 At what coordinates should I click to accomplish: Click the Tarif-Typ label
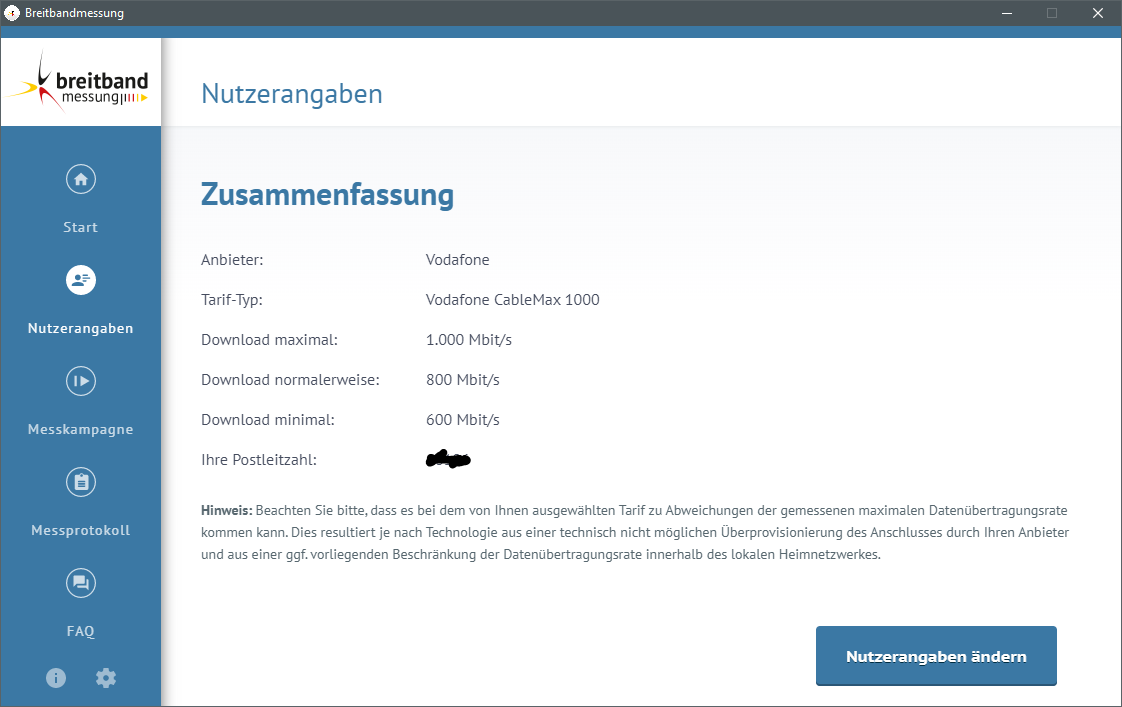coord(232,300)
